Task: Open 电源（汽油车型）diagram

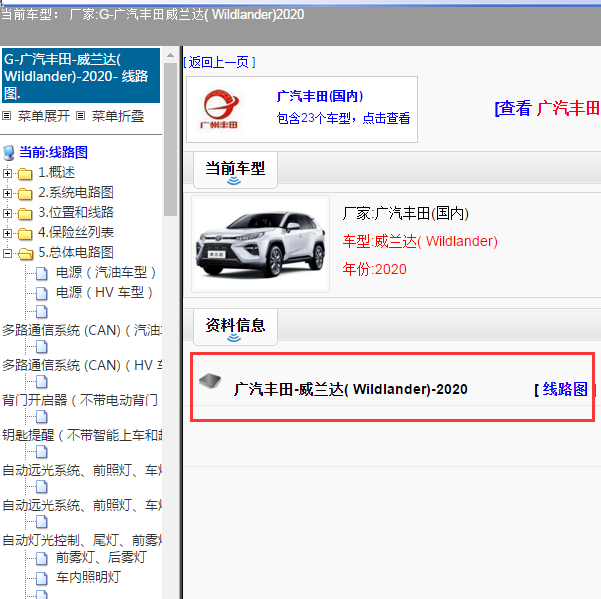Action: click(106, 272)
